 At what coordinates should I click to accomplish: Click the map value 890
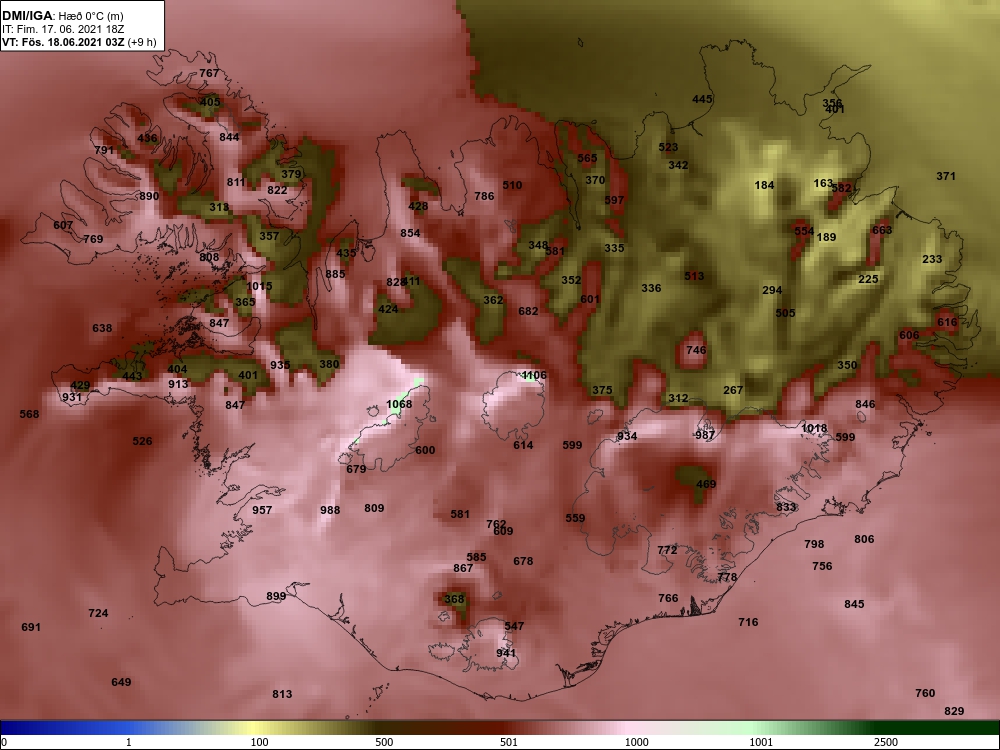point(149,196)
